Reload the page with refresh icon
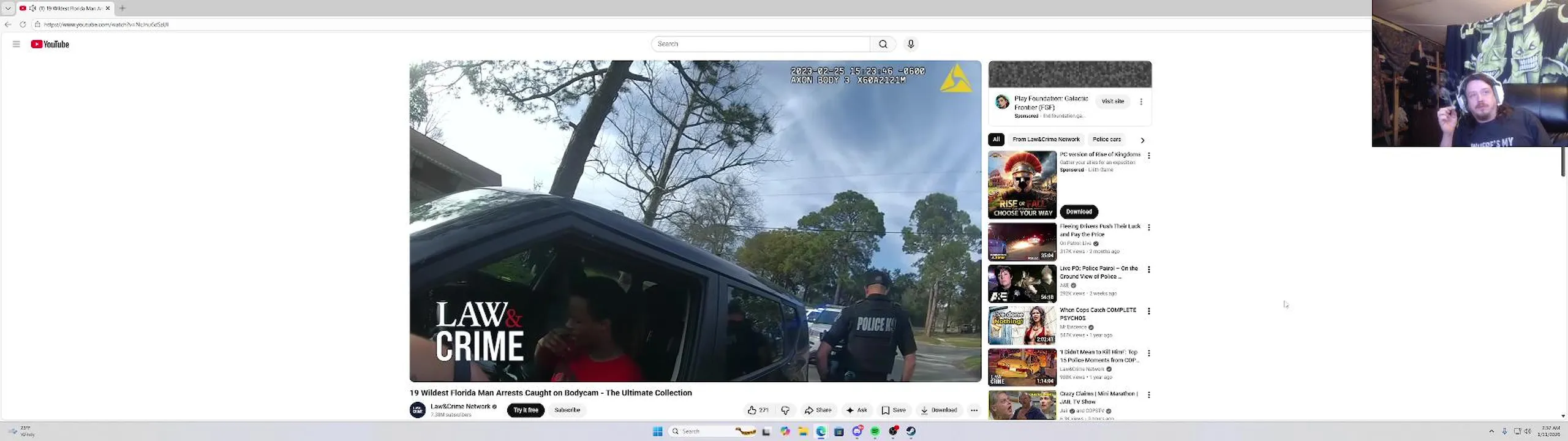This screenshot has height=441, width=1568. coord(23,24)
